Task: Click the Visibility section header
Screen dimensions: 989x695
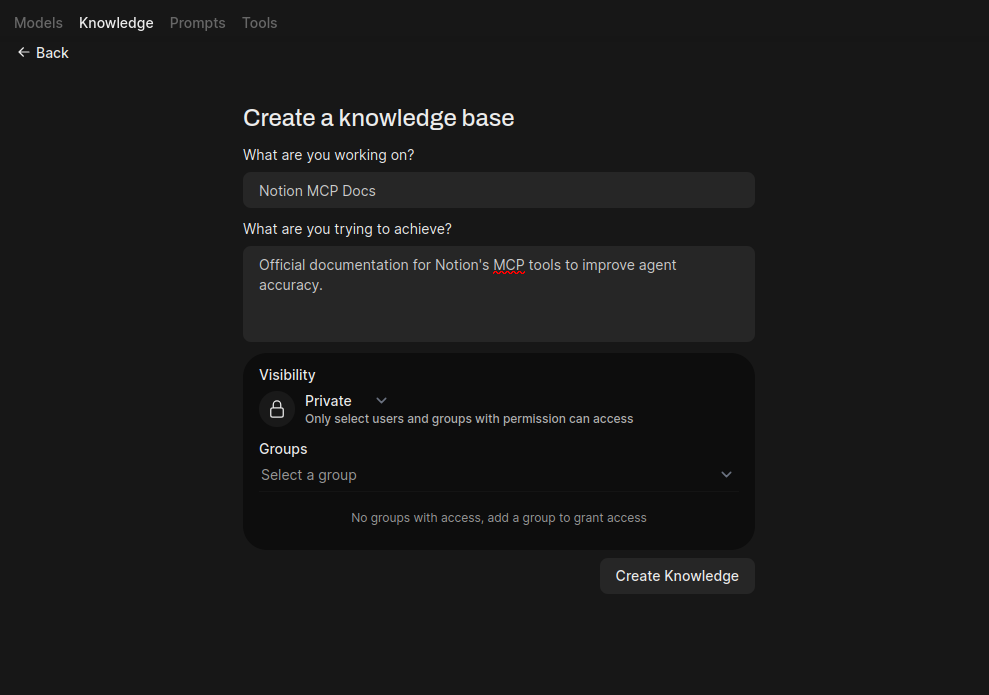Action: 287,374
